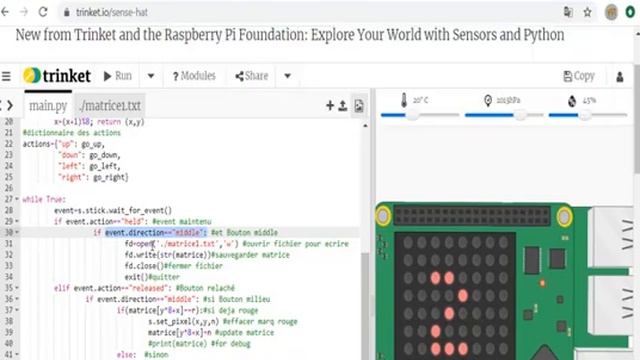
Task: Switch to the ./matrice1.txt tab
Action: (110, 106)
